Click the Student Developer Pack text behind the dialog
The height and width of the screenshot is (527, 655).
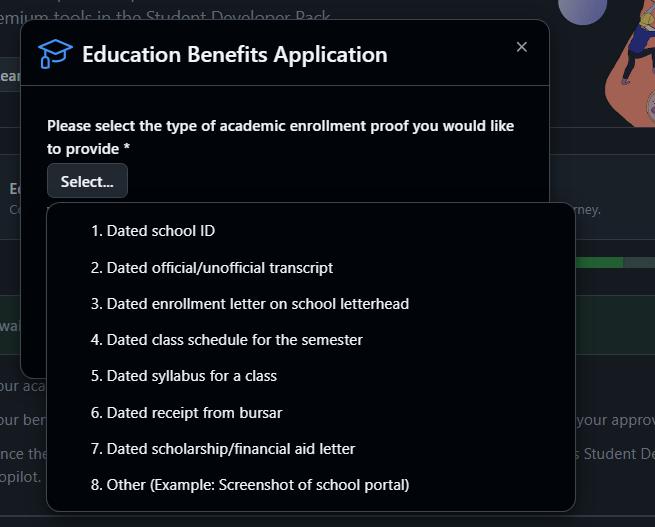(x=238, y=17)
